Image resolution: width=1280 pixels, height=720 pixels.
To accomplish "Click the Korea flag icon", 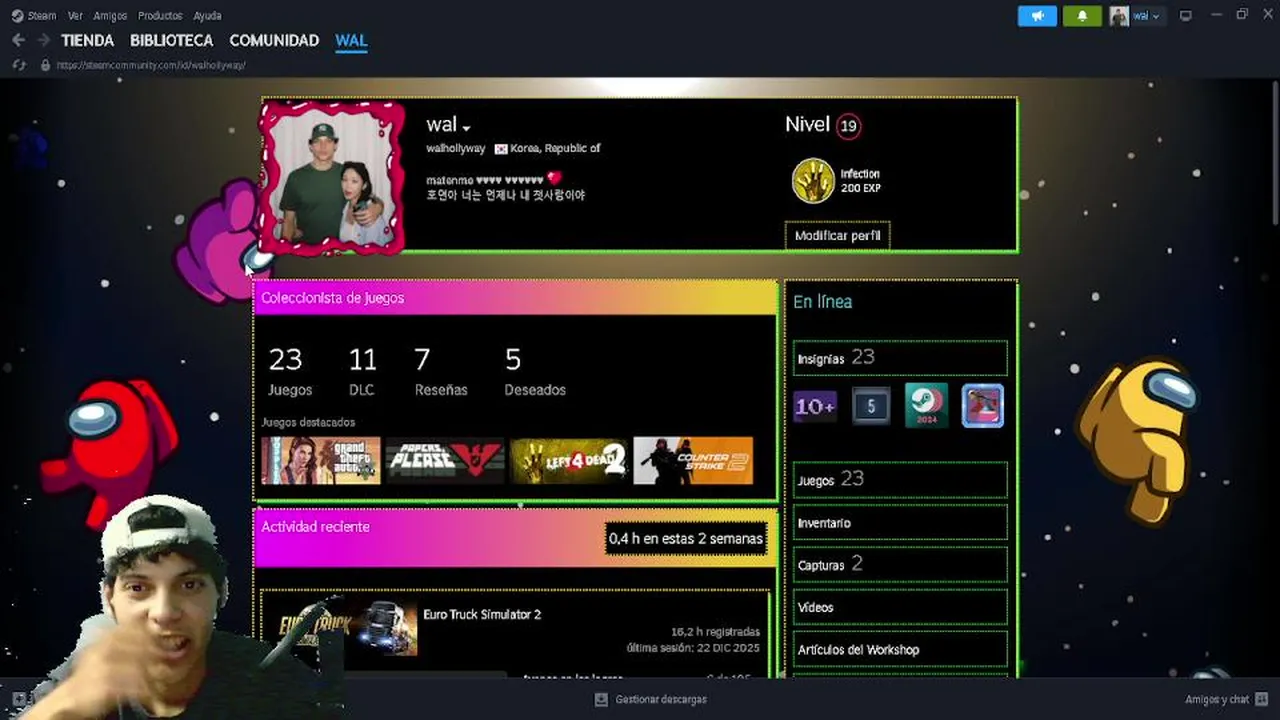I will pyautogui.click(x=500, y=149).
